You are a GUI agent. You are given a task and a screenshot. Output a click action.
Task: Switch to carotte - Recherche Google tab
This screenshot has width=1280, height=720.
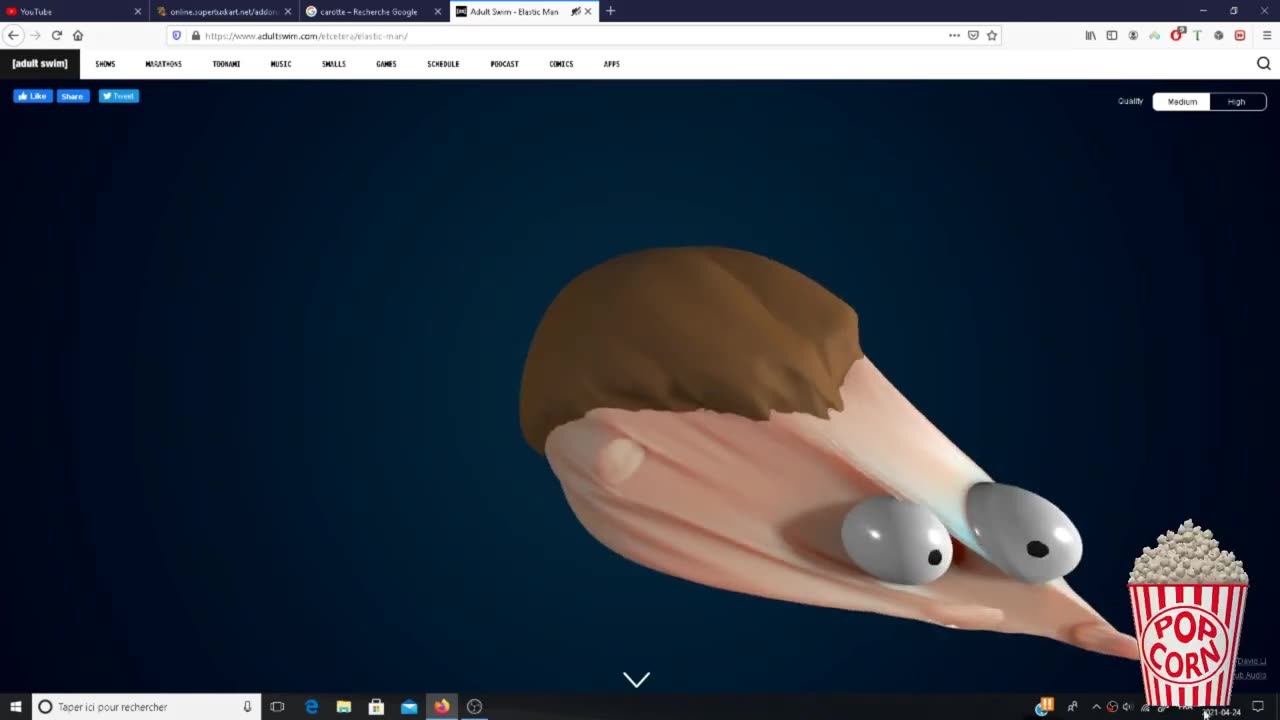point(374,12)
